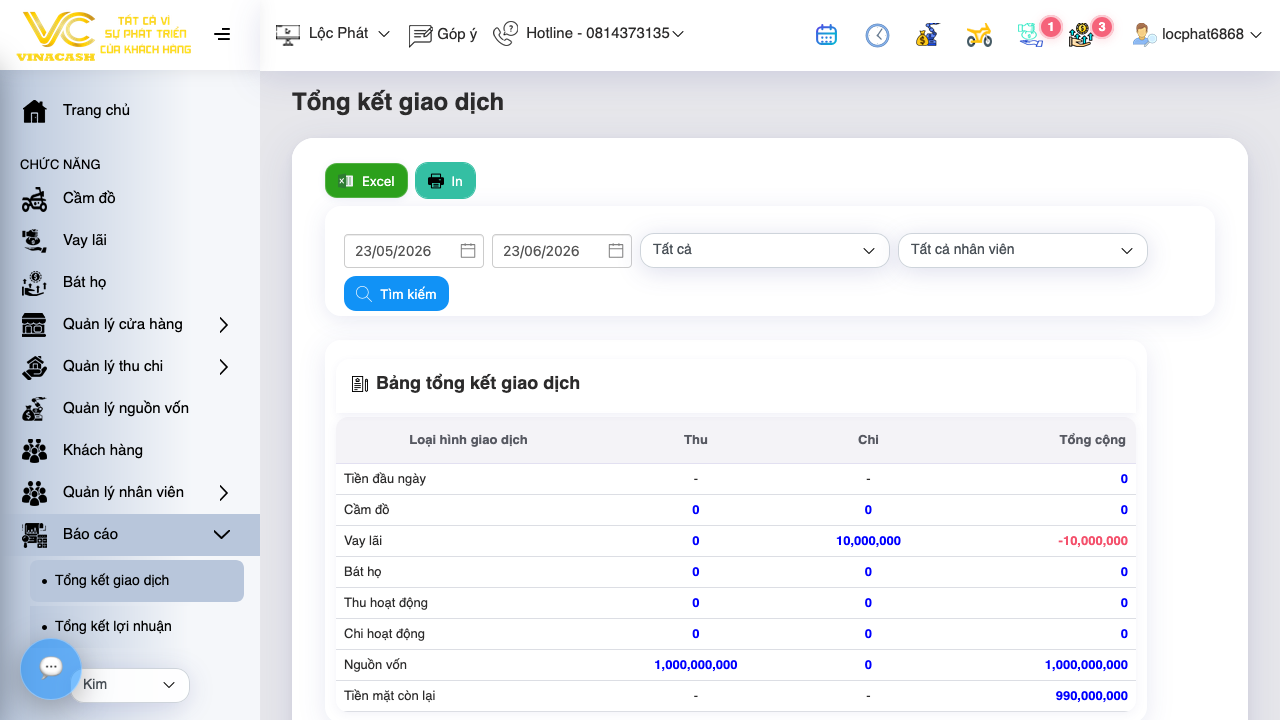Click the Quản lý cửa hàng store icon
This screenshot has height=720, width=1280.
click(35, 324)
